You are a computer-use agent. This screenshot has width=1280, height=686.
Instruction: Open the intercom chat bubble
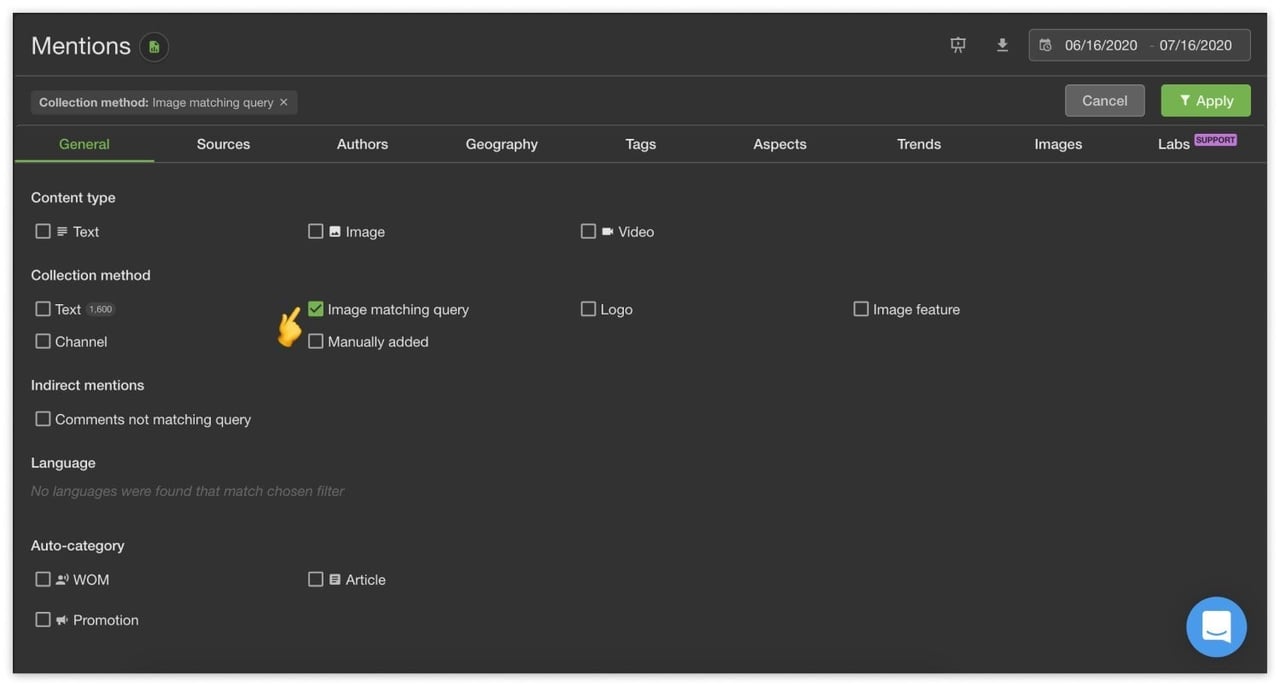1216,627
